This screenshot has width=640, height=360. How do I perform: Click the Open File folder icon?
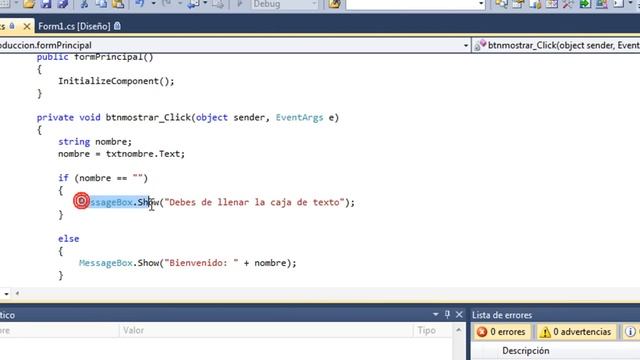tap(29, 4)
